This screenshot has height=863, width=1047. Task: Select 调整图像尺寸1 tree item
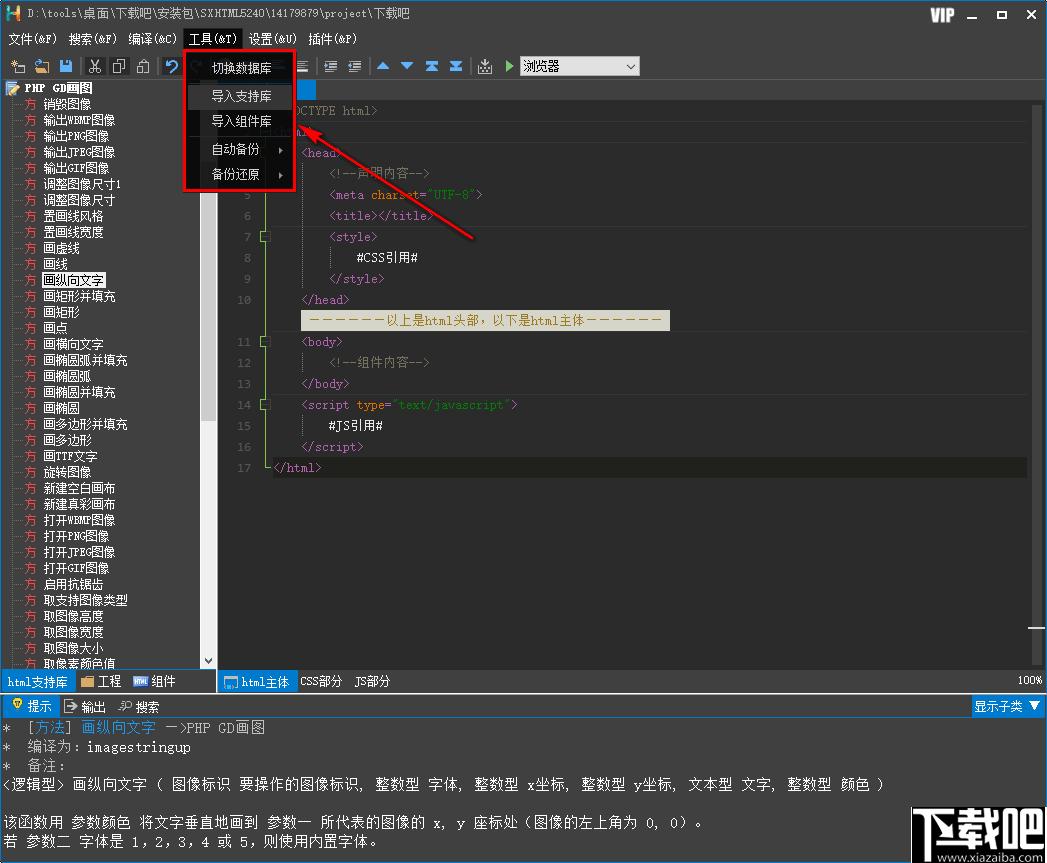[x=81, y=184]
